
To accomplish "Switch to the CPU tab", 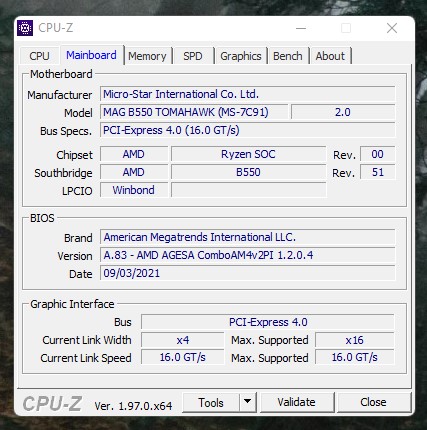I will pos(39,56).
